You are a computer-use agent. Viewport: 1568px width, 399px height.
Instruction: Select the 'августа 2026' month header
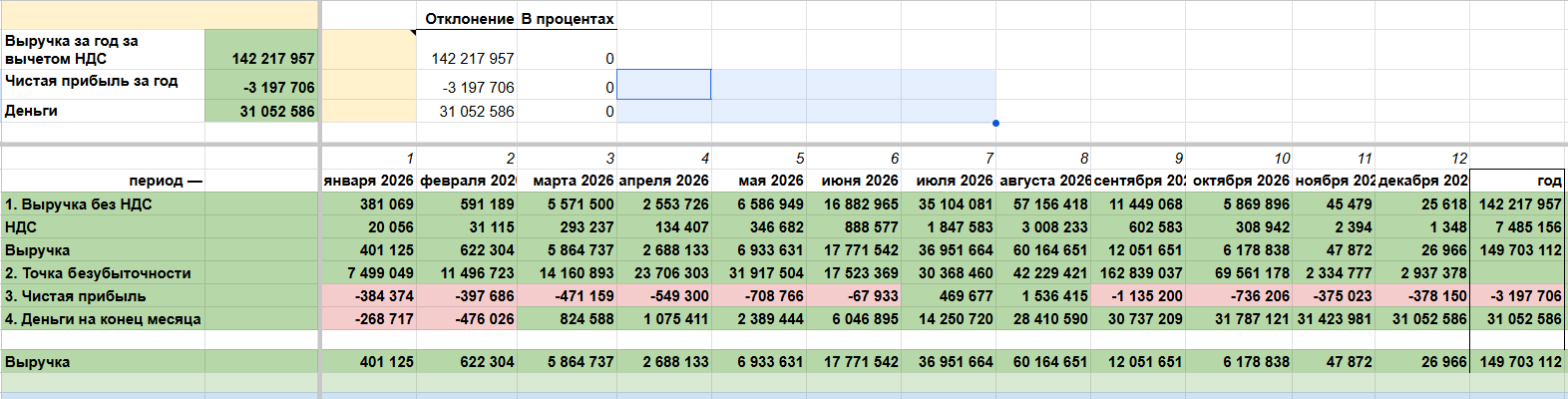pyautogui.click(x=1043, y=181)
